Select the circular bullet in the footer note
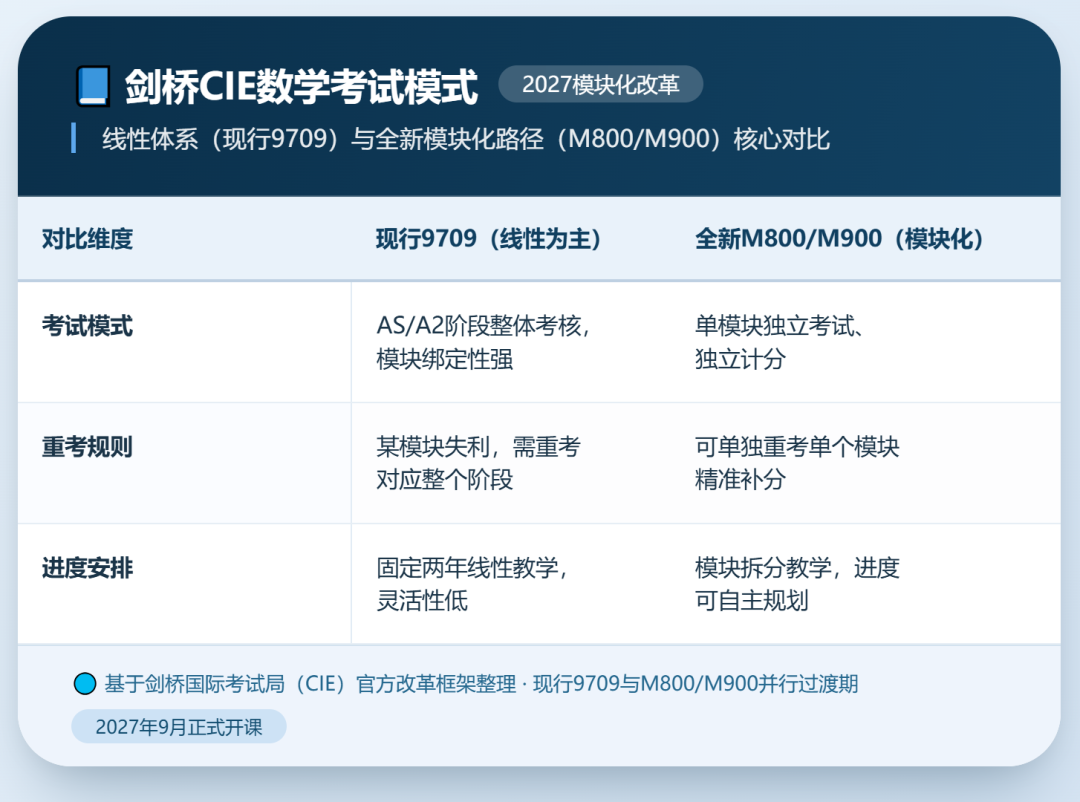 click(83, 684)
